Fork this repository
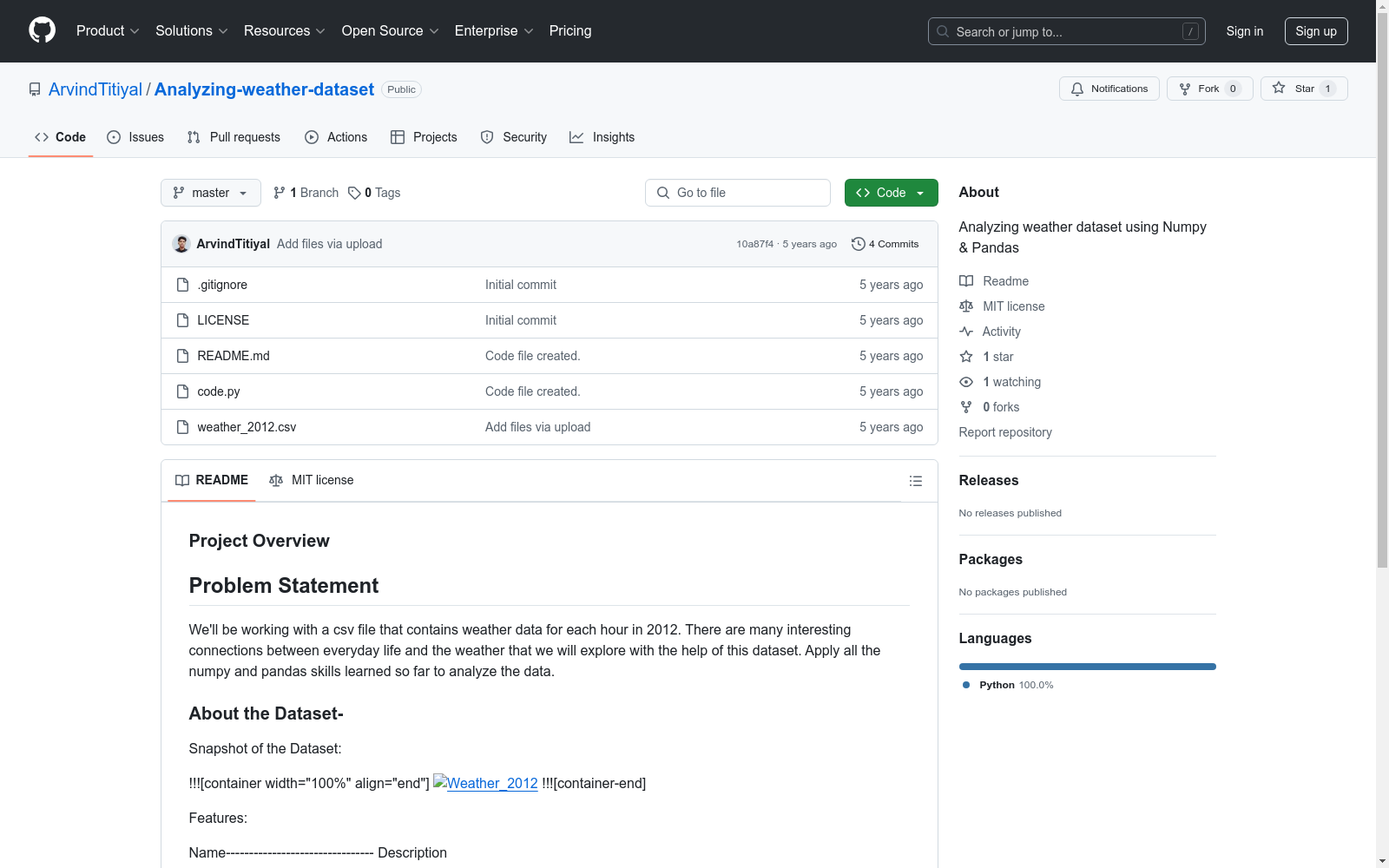Image resolution: width=1389 pixels, height=868 pixels. coord(1210,89)
